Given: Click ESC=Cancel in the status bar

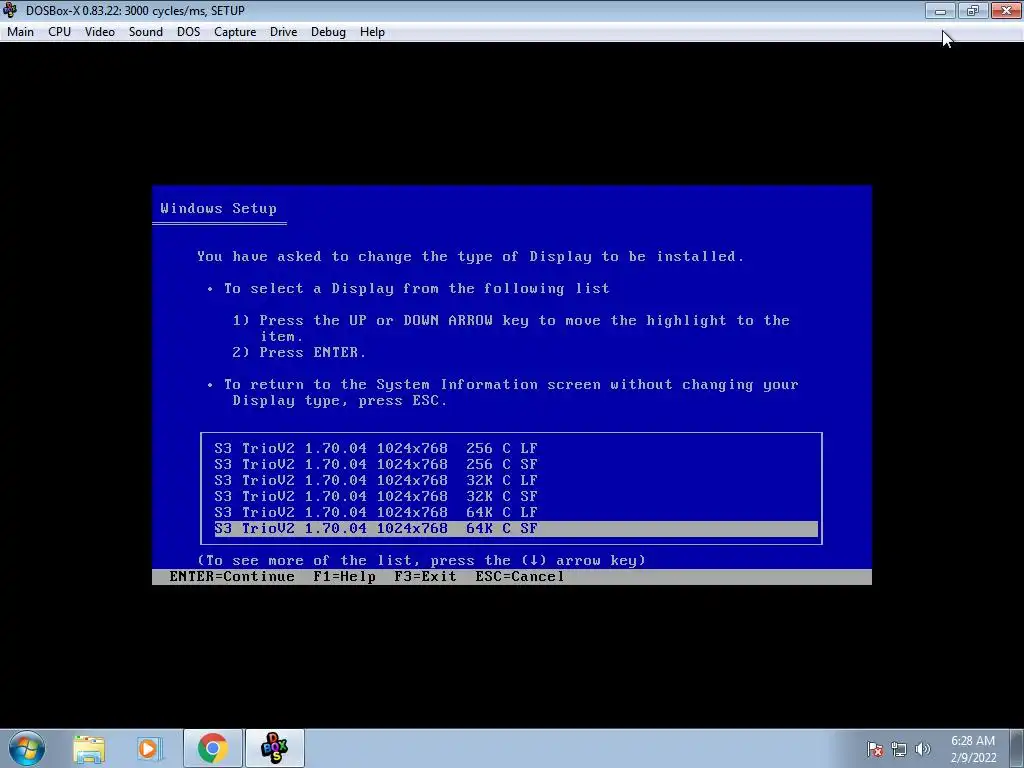Looking at the screenshot, I should click(520, 577).
